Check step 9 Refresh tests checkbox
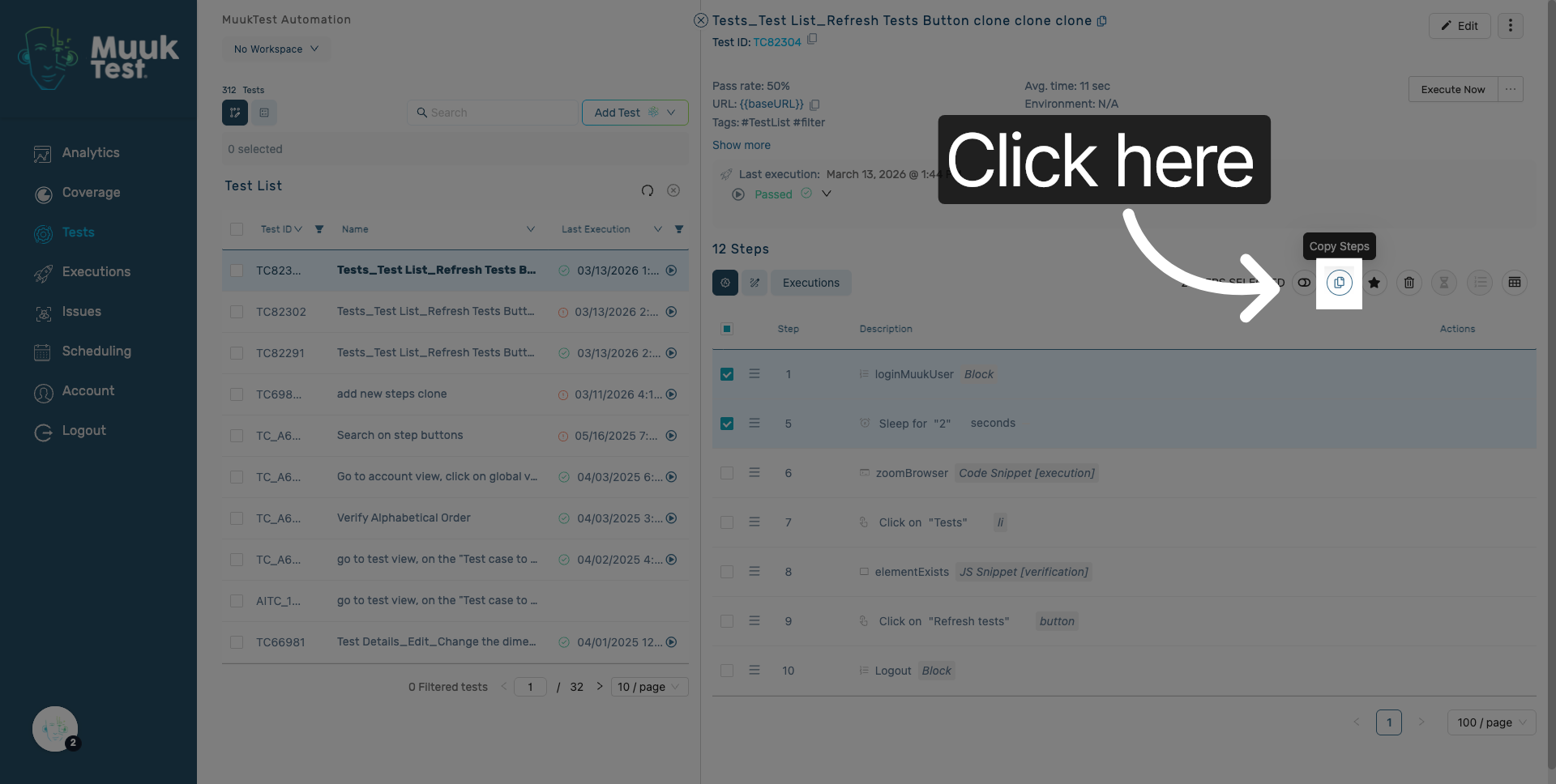This screenshot has width=1556, height=784. click(727, 621)
